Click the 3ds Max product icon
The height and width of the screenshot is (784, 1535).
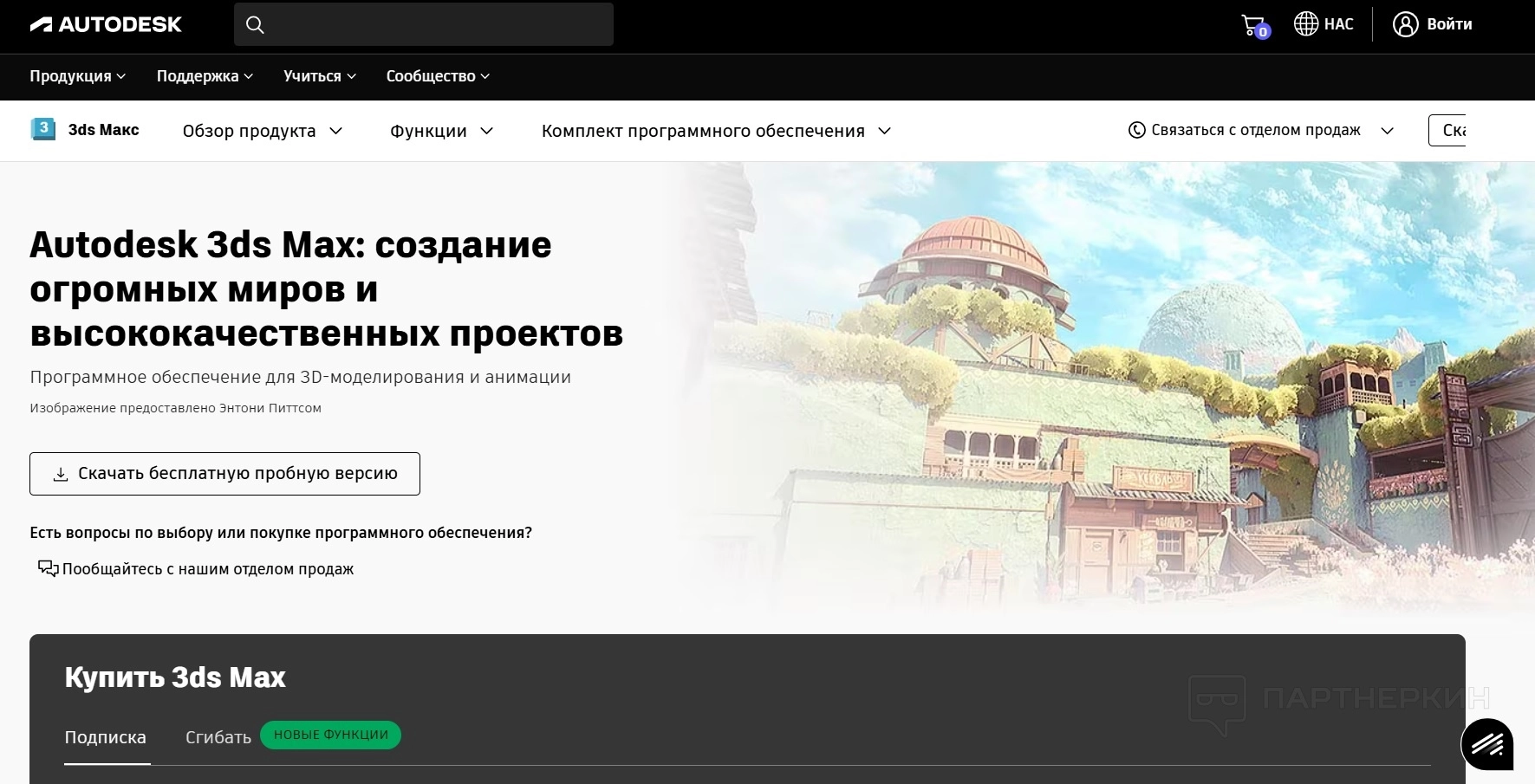[x=42, y=129]
